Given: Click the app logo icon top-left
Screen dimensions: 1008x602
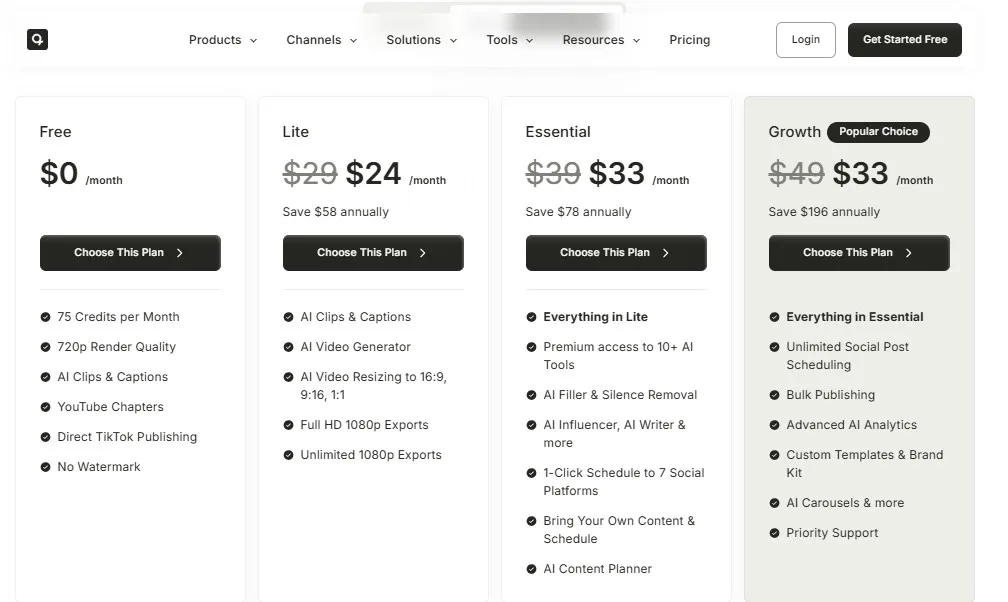Looking at the screenshot, I should coord(37,39).
